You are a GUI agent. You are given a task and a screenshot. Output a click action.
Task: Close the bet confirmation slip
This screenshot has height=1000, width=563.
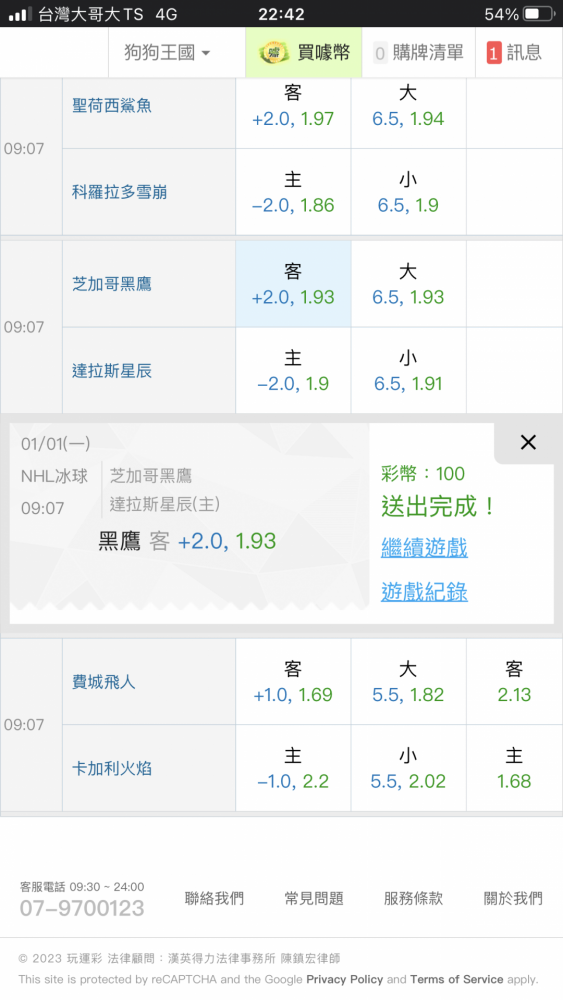click(x=528, y=442)
